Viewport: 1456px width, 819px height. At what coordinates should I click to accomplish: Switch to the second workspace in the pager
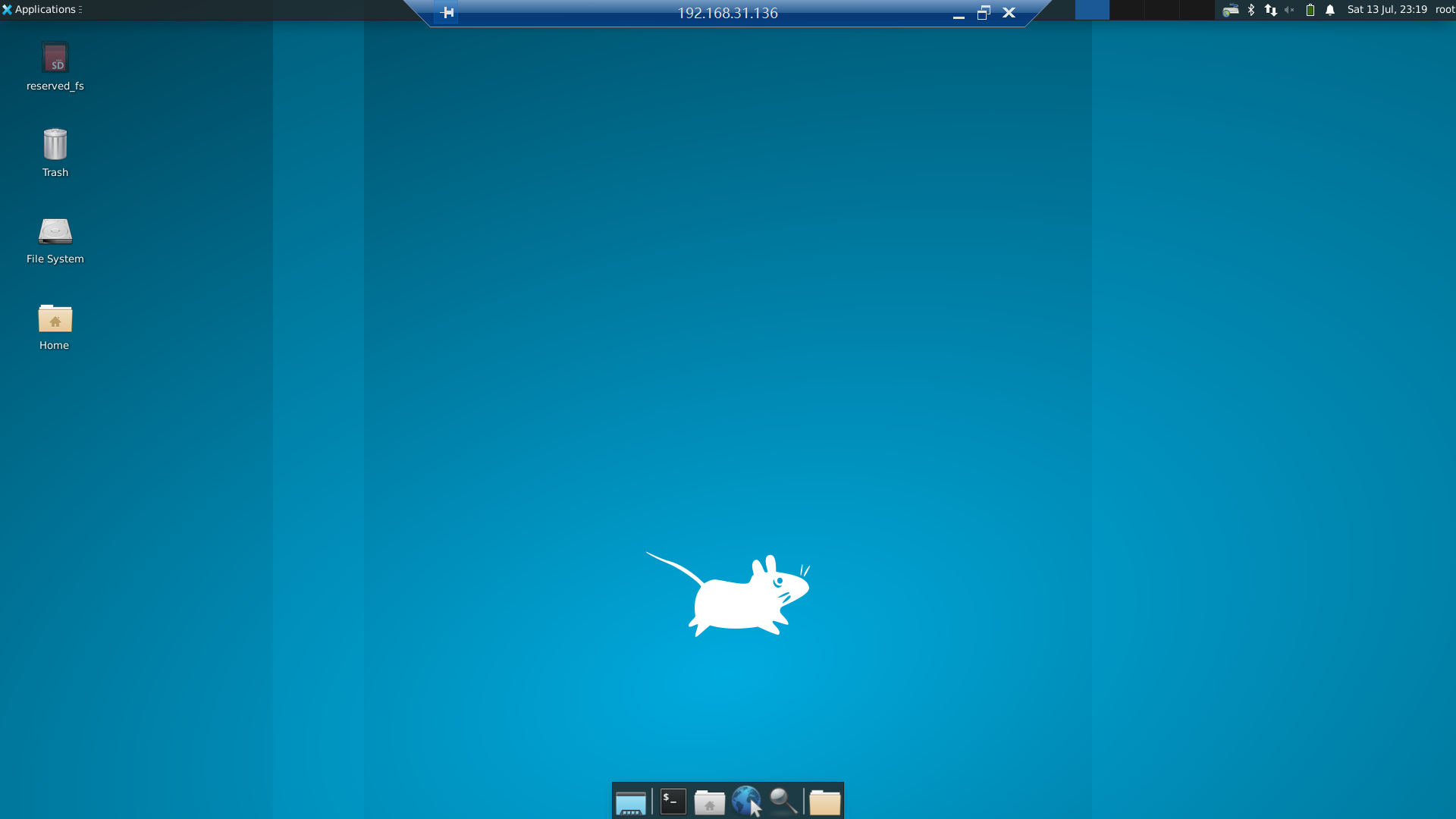1127,10
